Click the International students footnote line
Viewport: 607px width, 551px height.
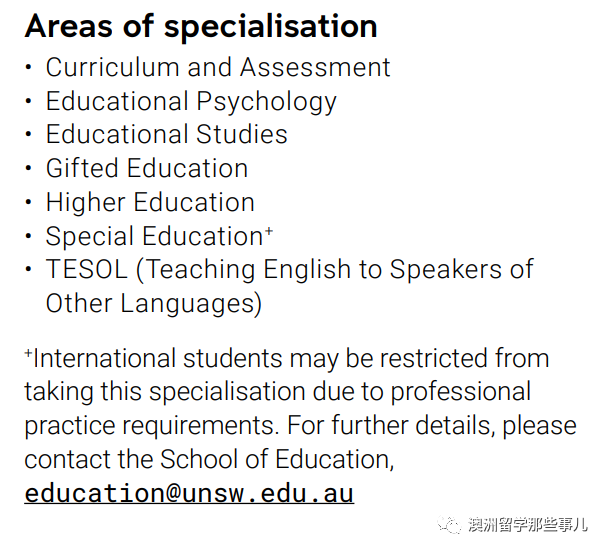pyautogui.click(x=287, y=359)
